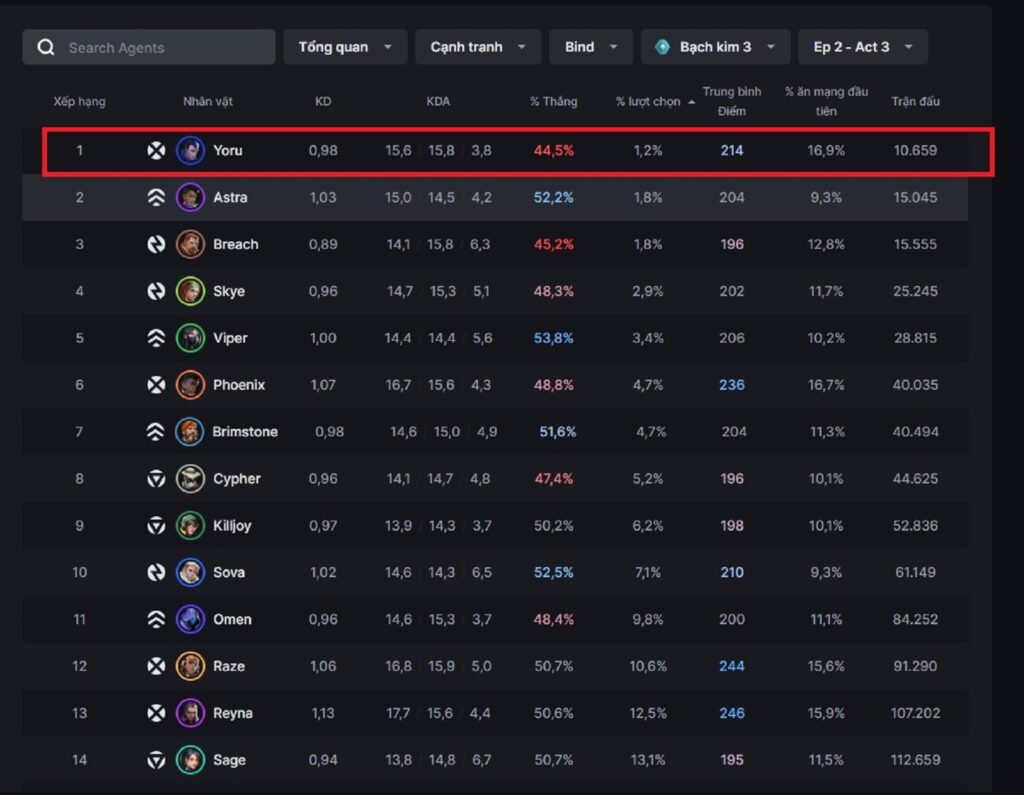Click Reyna's average score 246
Screen dimensions: 1024x795
pyautogui.click(x=731, y=713)
